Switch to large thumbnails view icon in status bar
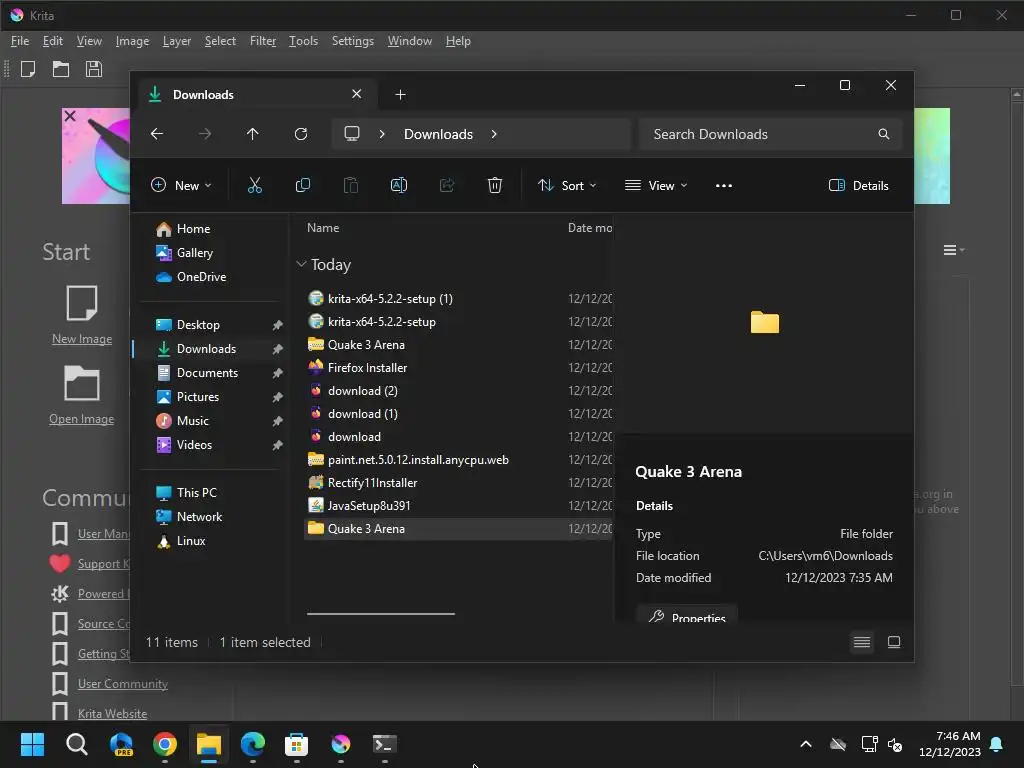The height and width of the screenshot is (768, 1024). pyautogui.click(x=894, y=643)
